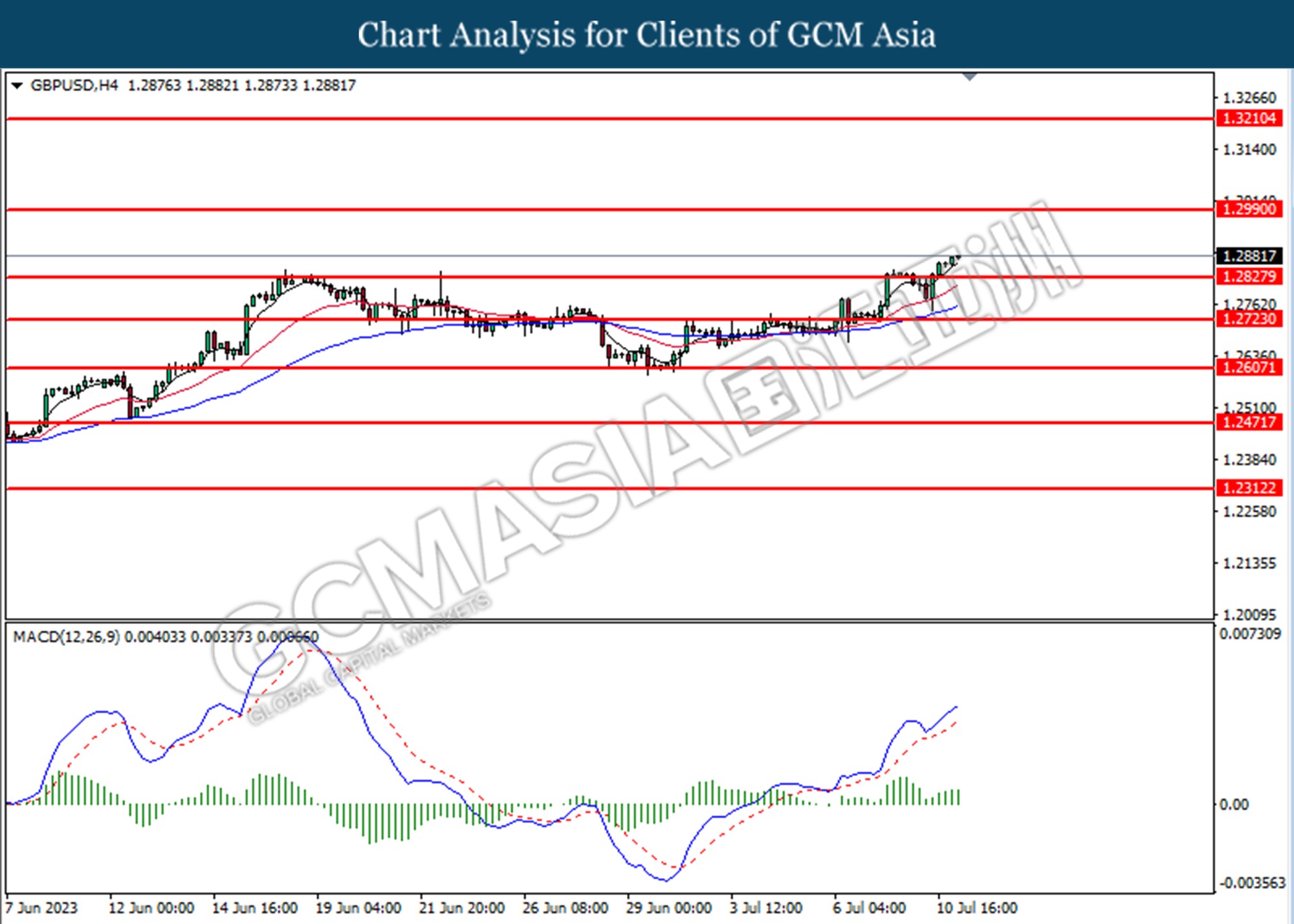Click the -0.003563 MACD scale value

[1253, 883]
